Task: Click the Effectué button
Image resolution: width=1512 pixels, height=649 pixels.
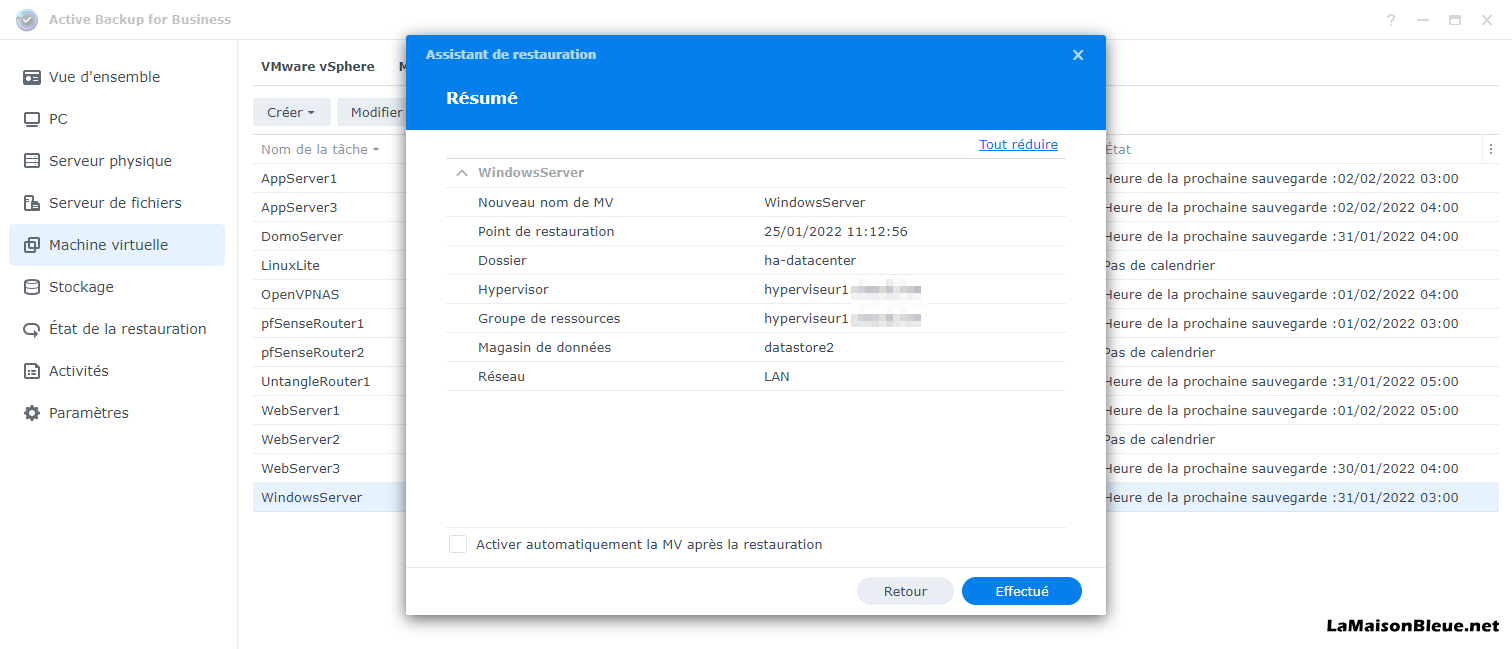Action: click(x=1022, y=591)
